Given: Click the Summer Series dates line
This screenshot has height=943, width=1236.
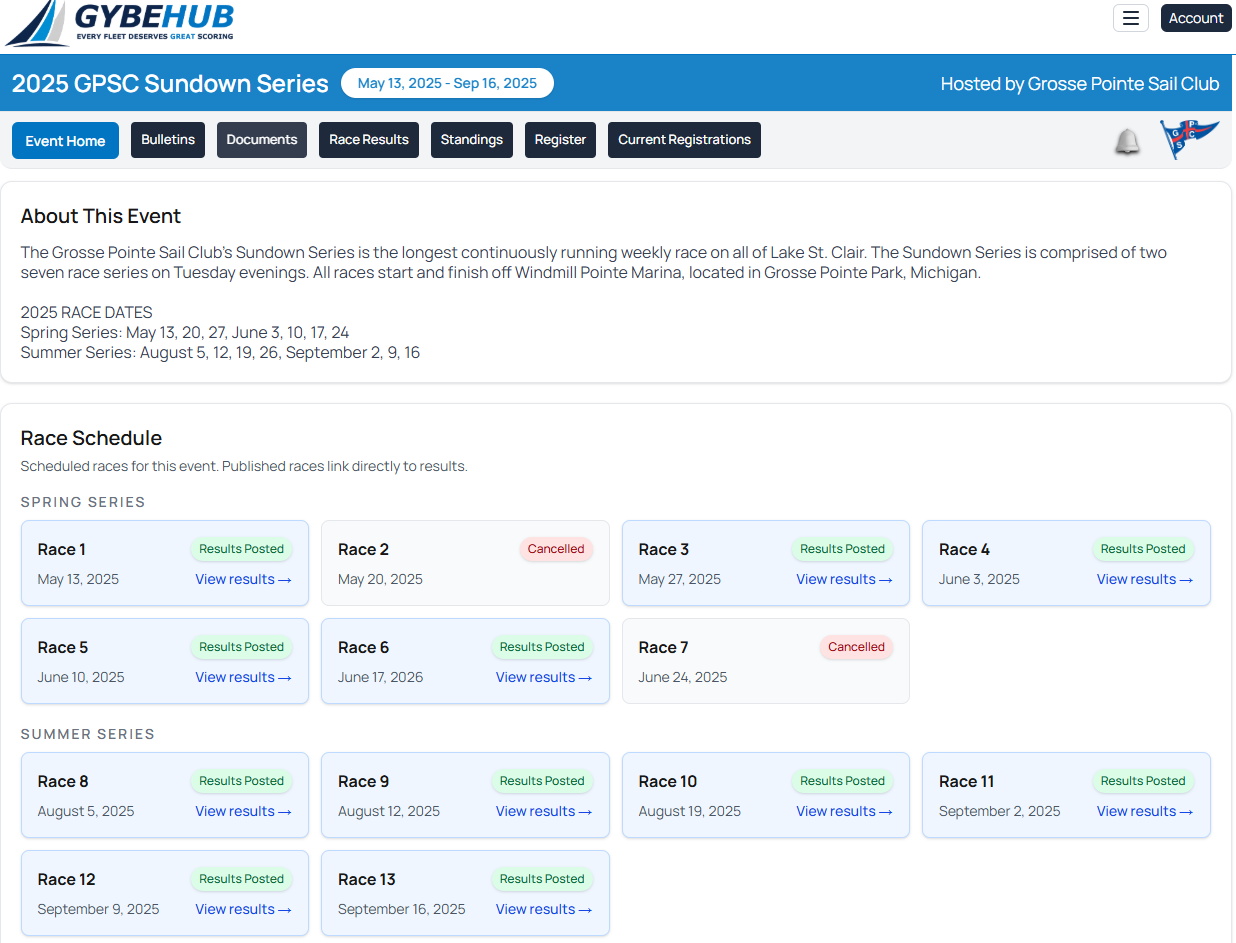Looking at the screenshot, I should [220, 352].
